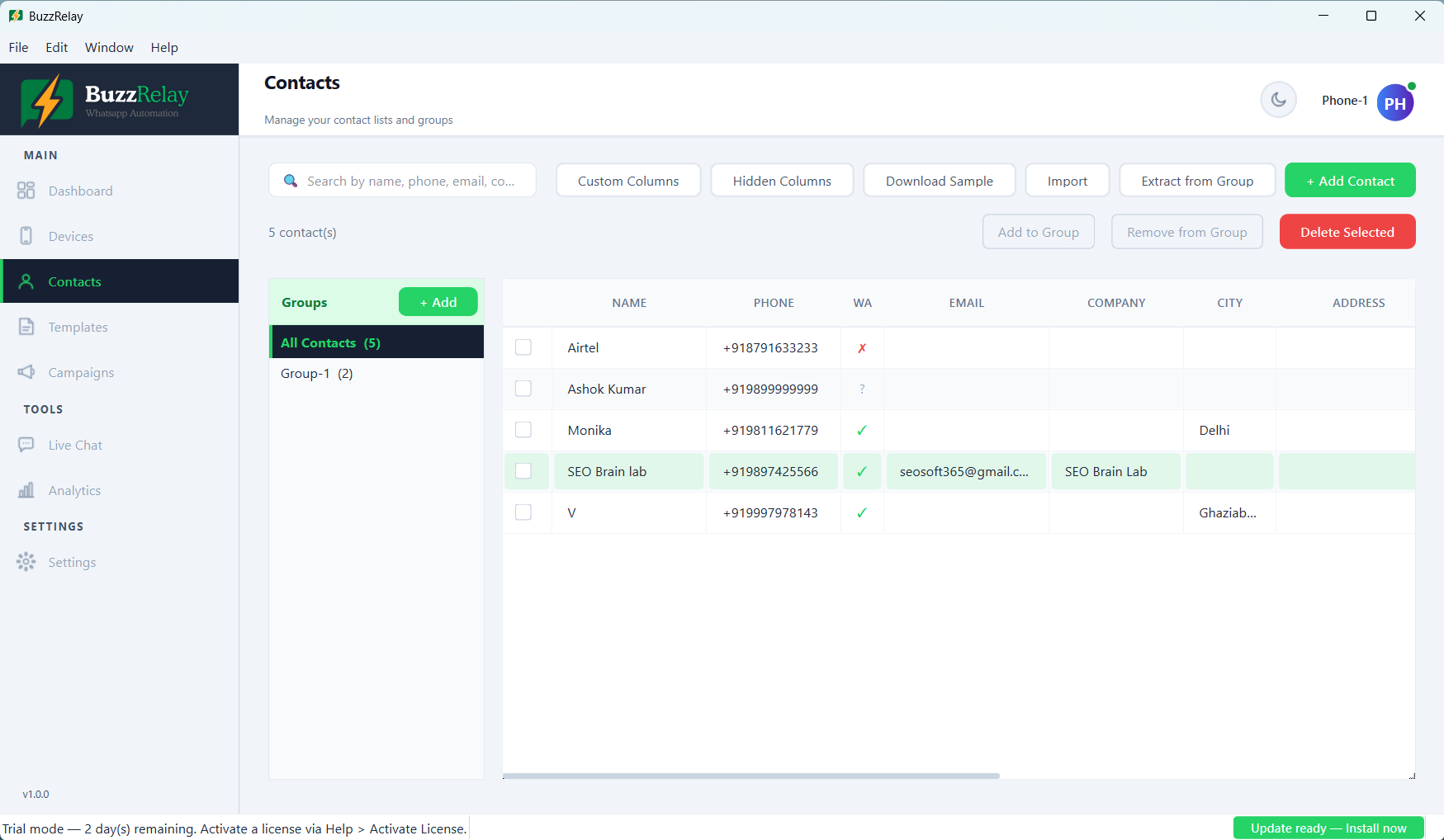Add a new group with + Add
Viewport: 1444px width, 840px height.
438,302
